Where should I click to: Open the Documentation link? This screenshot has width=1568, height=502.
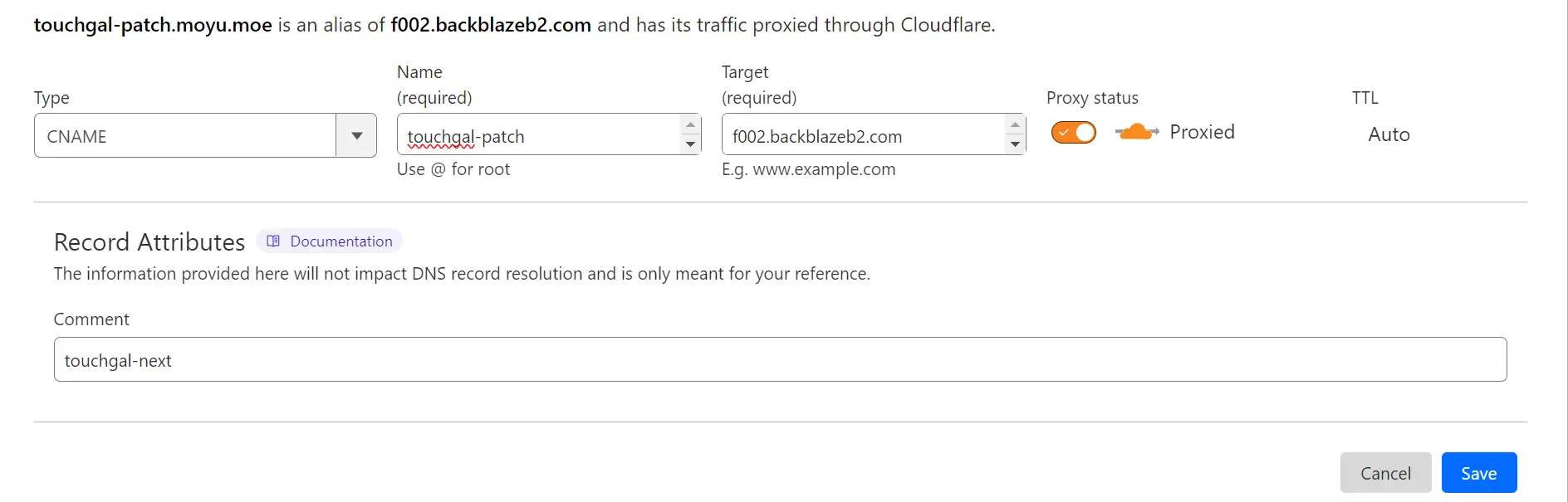click(341, 241)
